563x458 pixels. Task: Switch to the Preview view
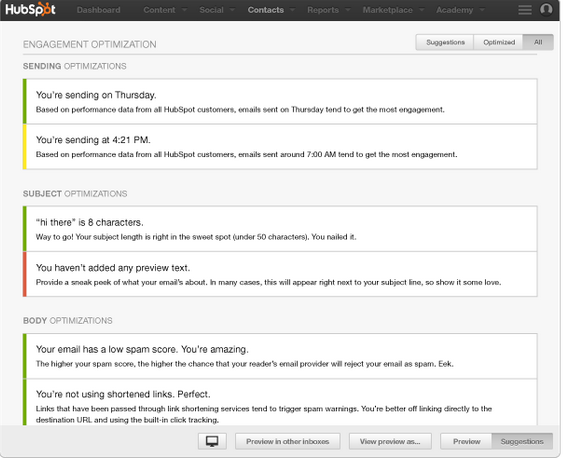[466, 441]
